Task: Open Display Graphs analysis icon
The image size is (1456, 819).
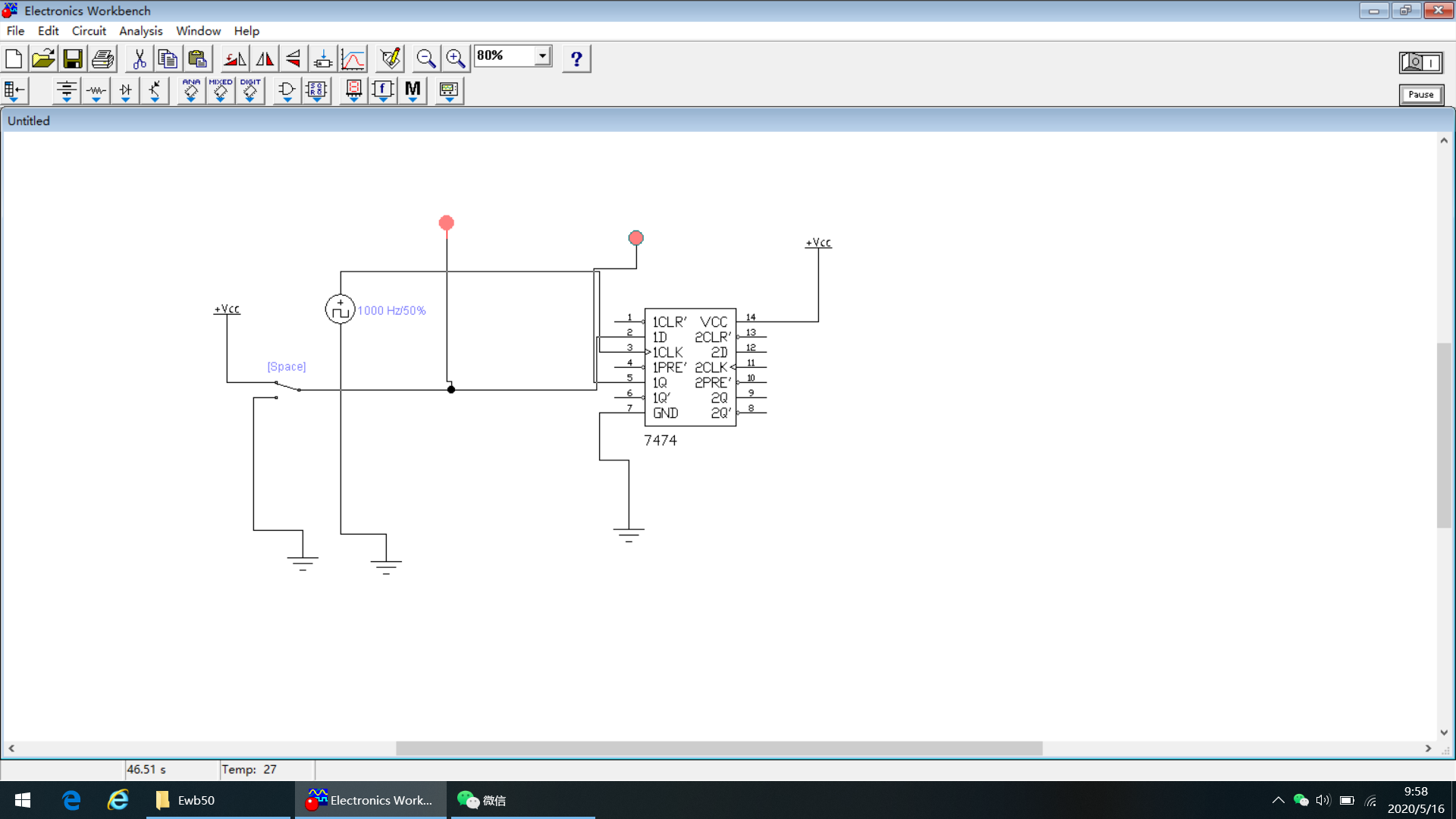Action: [x=353, y=58]
